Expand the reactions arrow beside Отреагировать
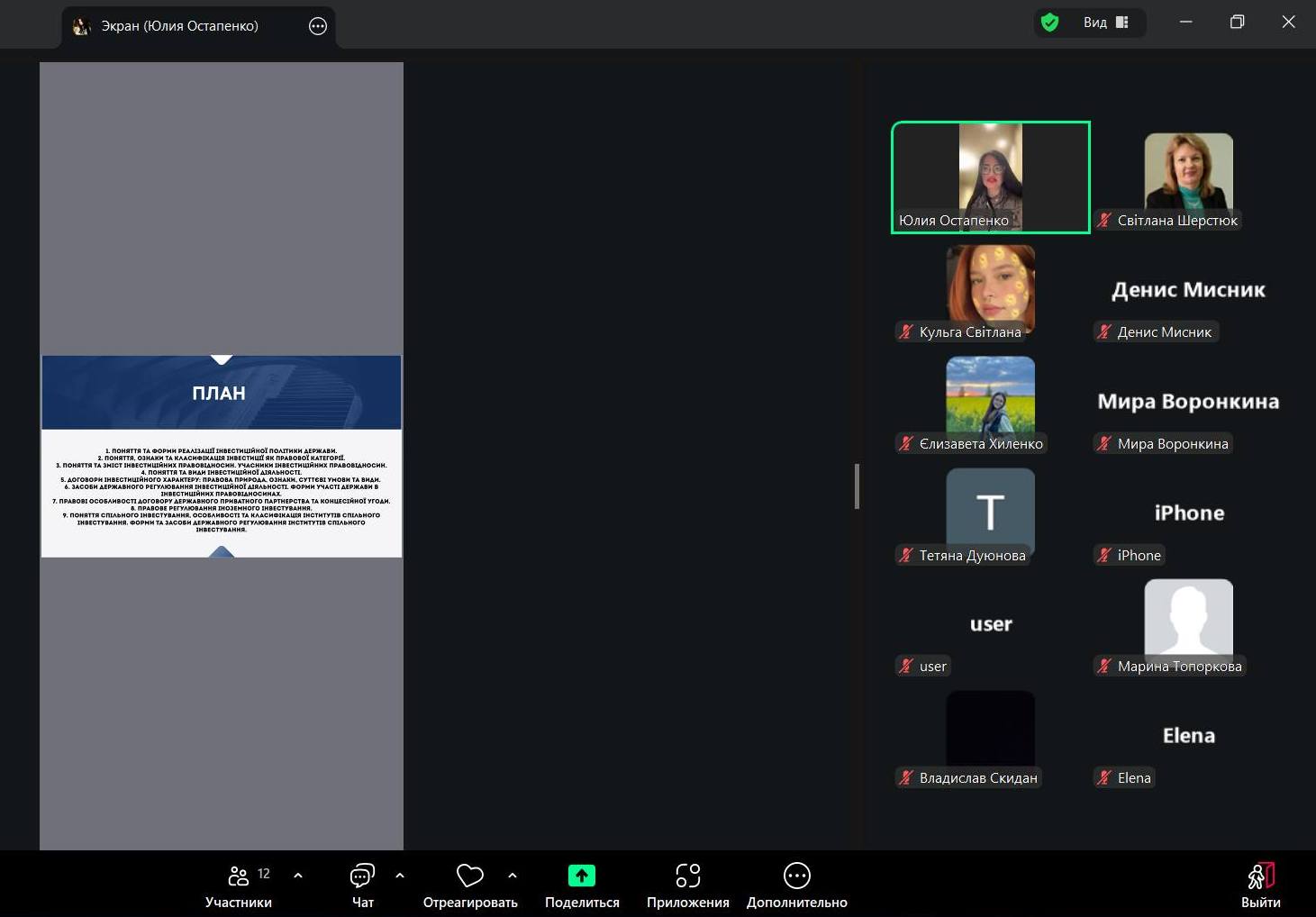This screenshot has height=917, width=1316. (x=513, y=875)
